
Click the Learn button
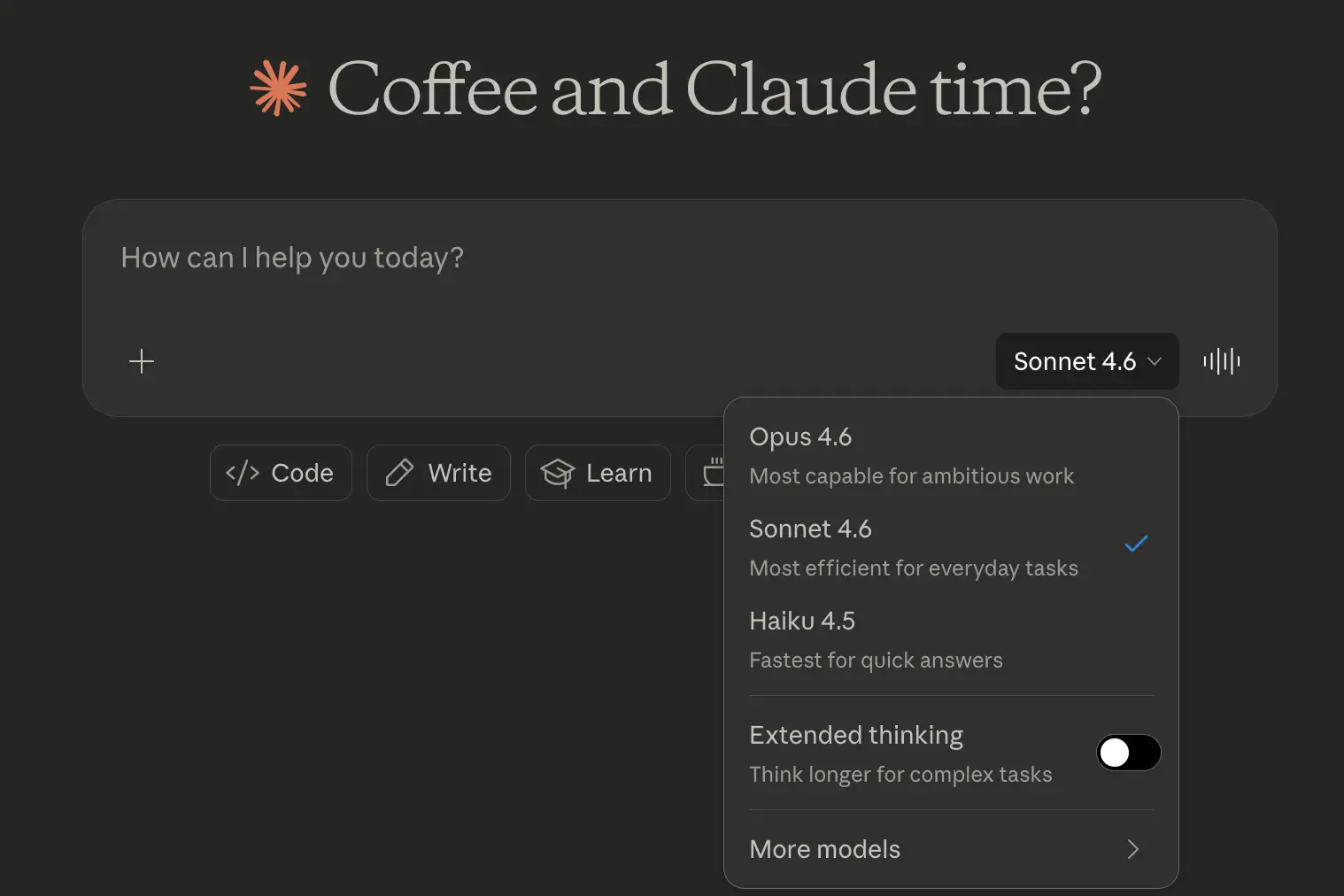pyautogui.click(x=598, y=473)
